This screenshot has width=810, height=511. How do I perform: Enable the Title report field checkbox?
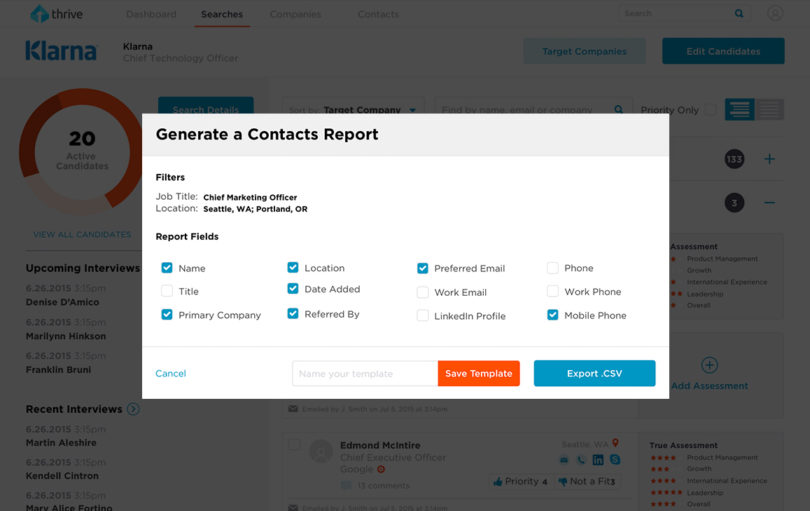click(166, 291)
